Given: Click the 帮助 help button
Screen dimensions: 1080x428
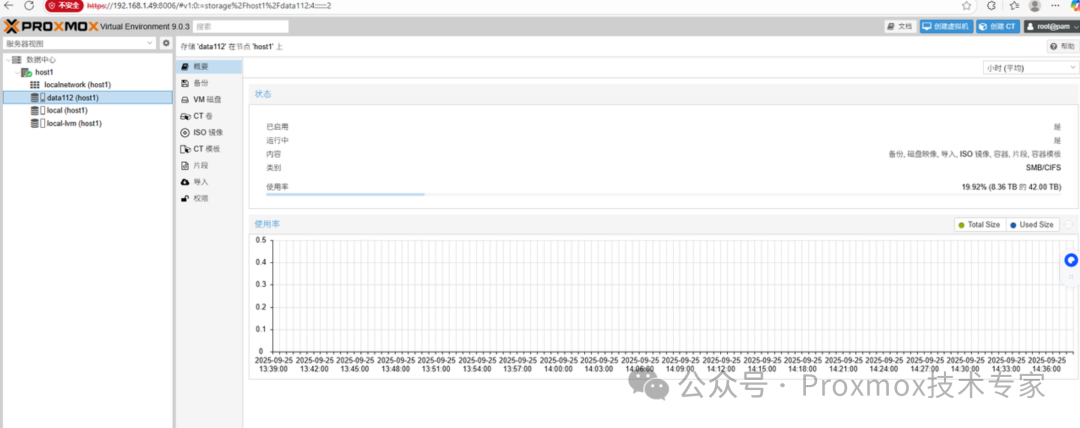Looking at the screenshot, I should point(1062,46).
